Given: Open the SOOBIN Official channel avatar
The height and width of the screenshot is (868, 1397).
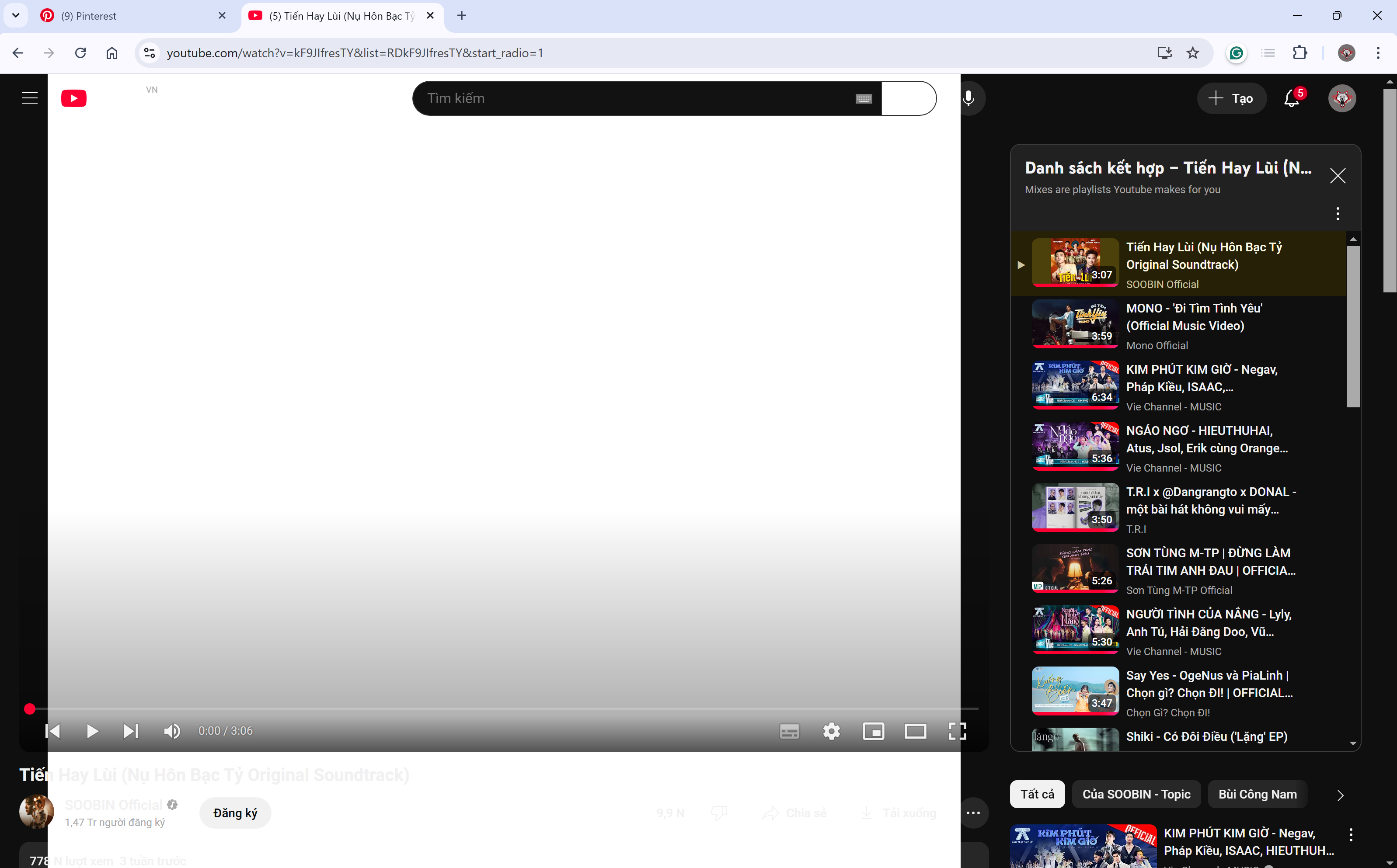Looking at the screenshot, I should [x=37, y=812].
